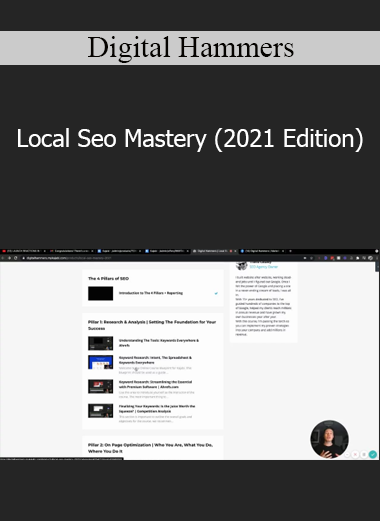Open the Finalizing Your Keywords lesson
The height and width of the screenshot is (521, 380).
click(157, 409)
